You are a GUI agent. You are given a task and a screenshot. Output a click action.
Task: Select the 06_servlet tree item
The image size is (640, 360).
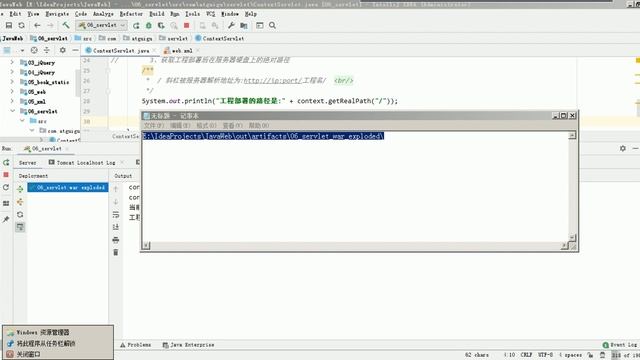click(42, 111)
